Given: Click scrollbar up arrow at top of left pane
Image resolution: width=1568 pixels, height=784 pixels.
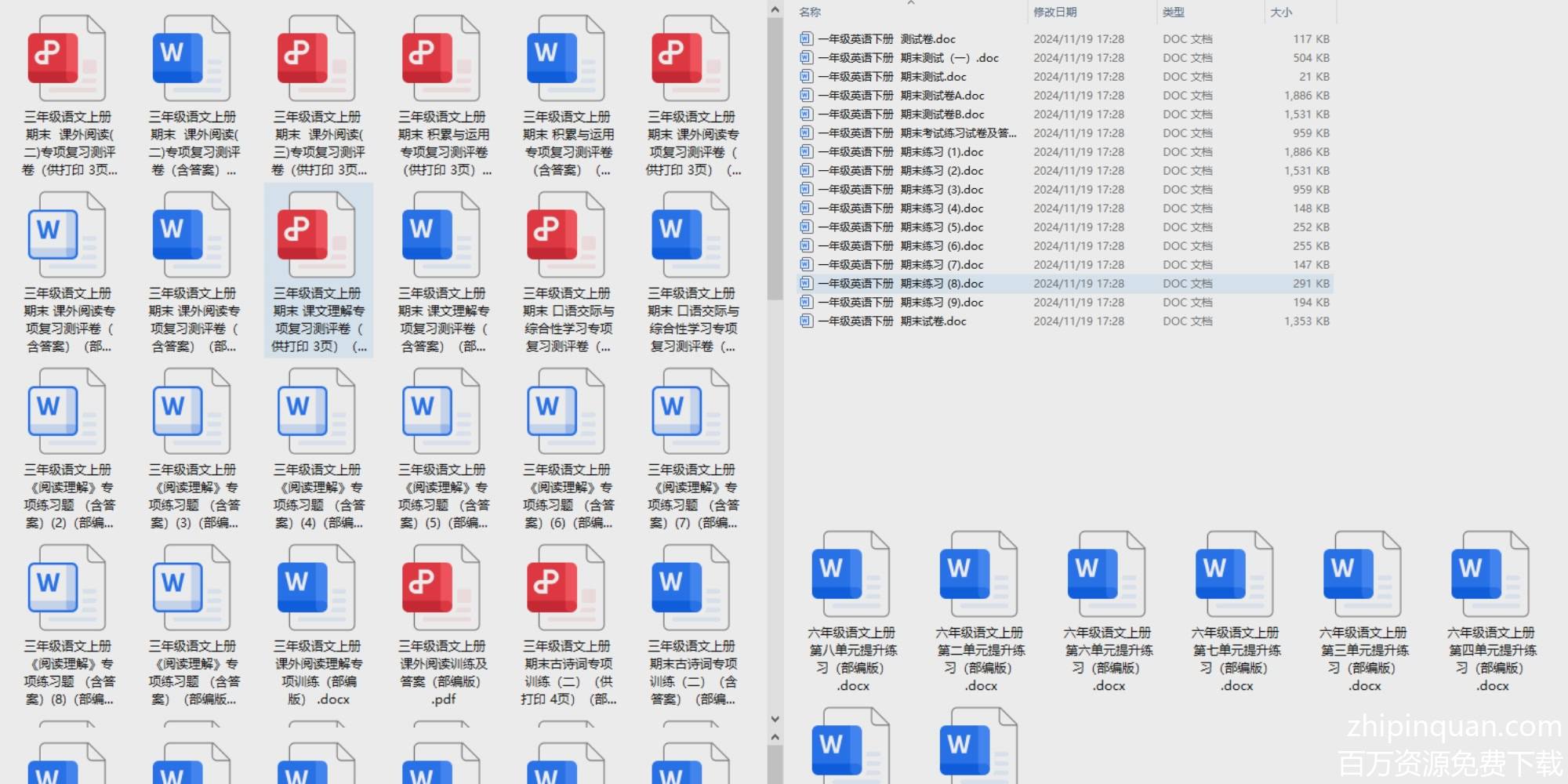Looking at the screenshot, I should (x=775, y=10).
